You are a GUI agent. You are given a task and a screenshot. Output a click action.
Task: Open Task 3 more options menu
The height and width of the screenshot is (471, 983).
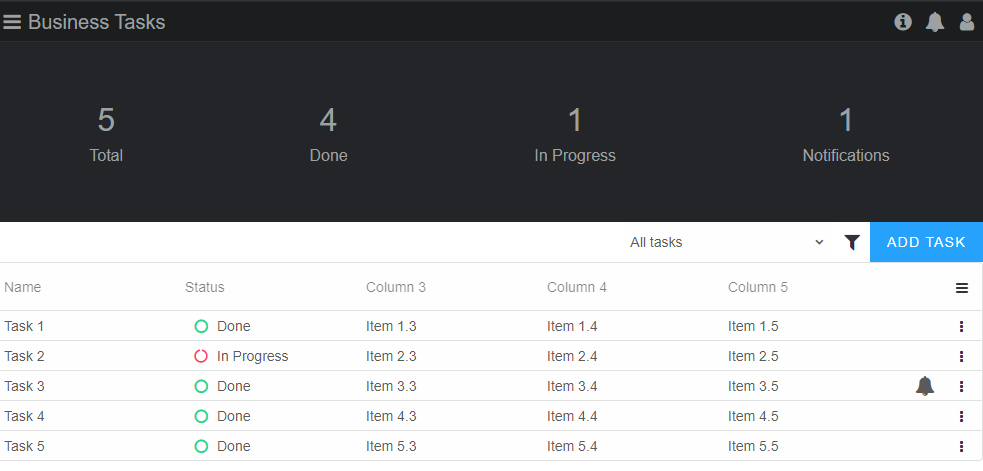point(962,386)
